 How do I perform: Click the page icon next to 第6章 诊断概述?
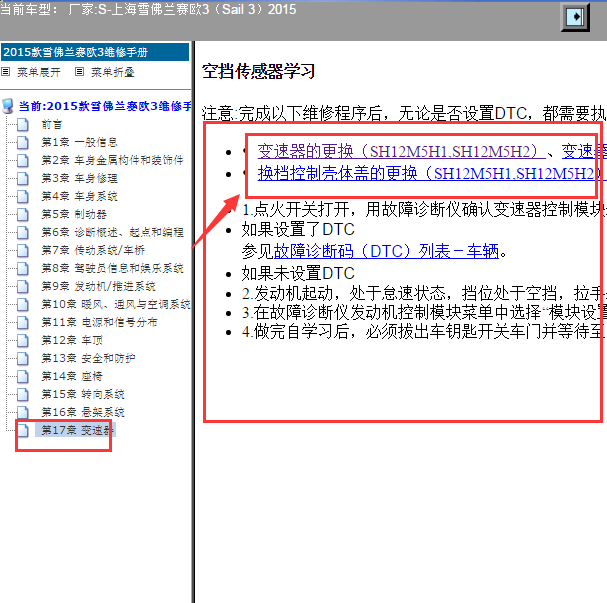(x=23, y=232)
